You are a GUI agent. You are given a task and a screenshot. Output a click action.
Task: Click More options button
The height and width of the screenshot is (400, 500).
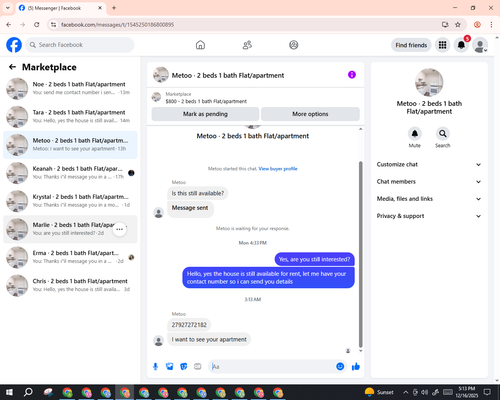310,114
